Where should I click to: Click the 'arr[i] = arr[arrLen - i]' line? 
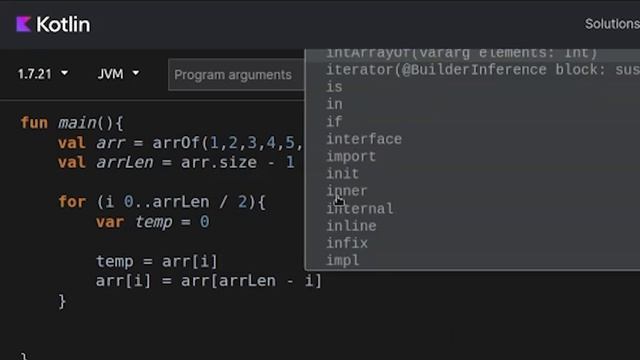[x=209, y=281]
